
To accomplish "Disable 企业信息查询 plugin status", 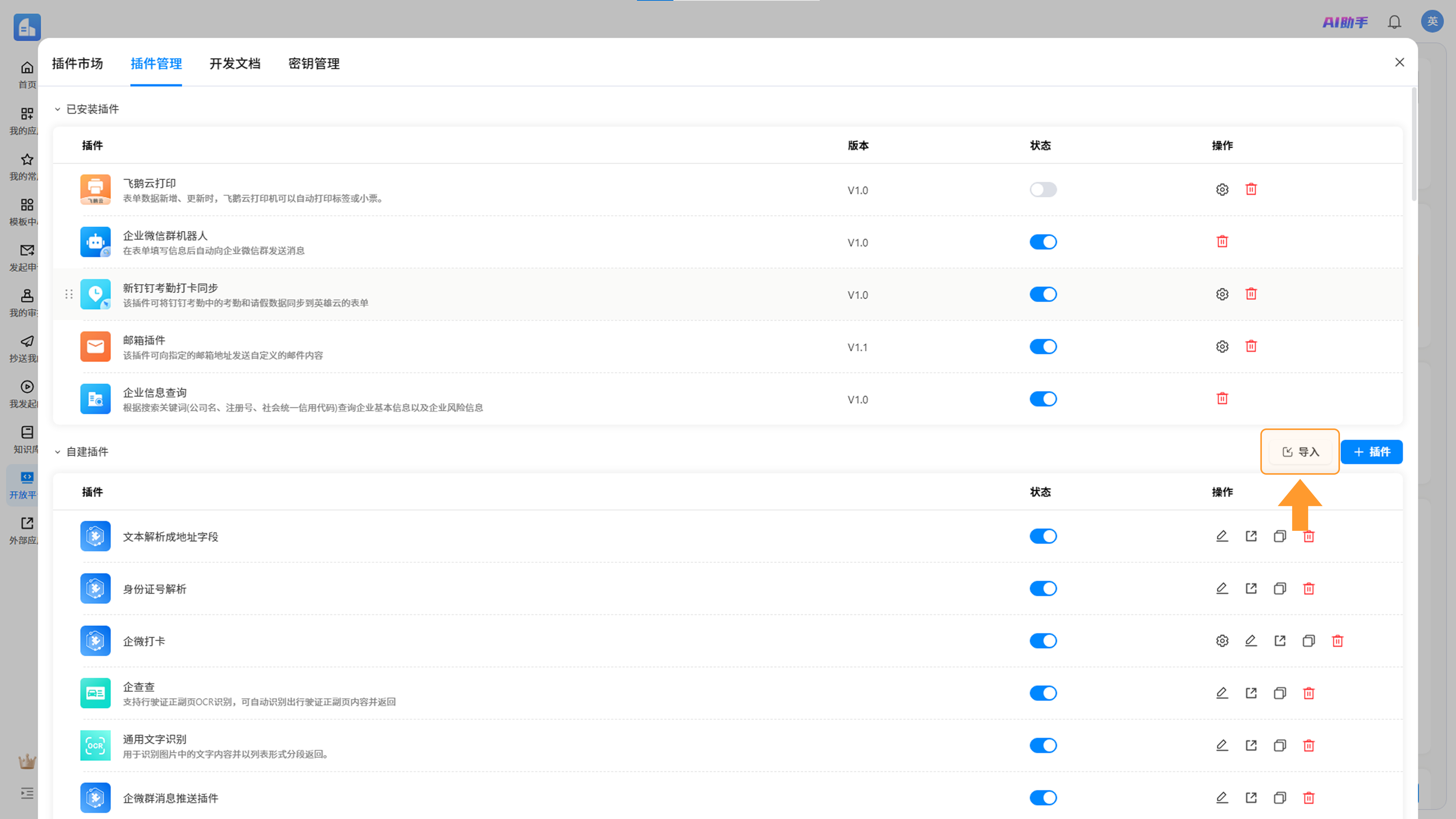I will coord(1043,399).
